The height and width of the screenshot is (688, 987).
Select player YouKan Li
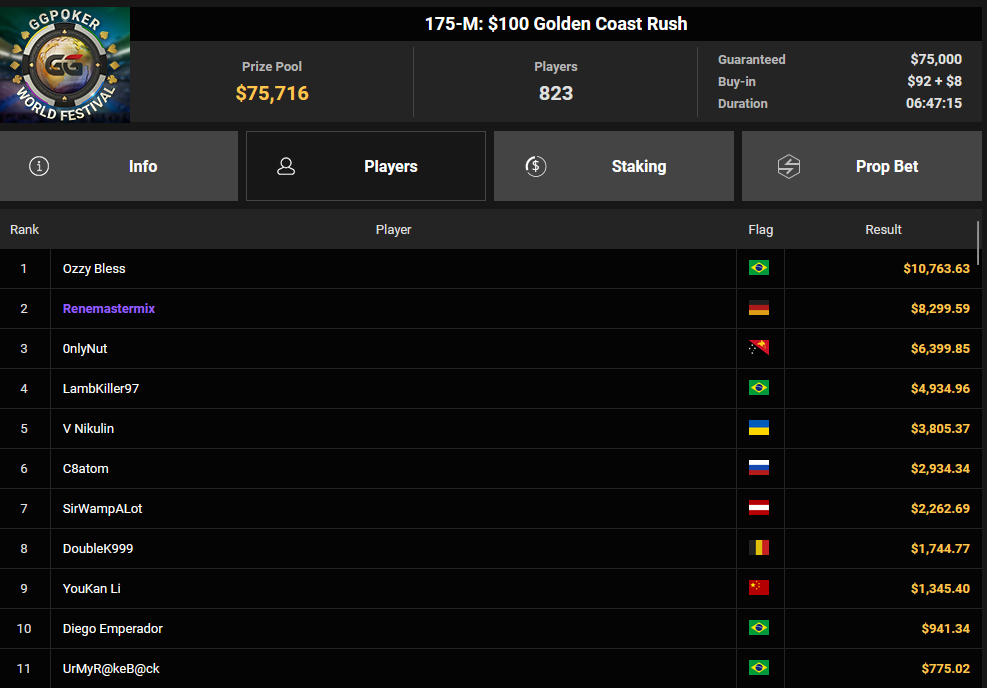(91, 589)
